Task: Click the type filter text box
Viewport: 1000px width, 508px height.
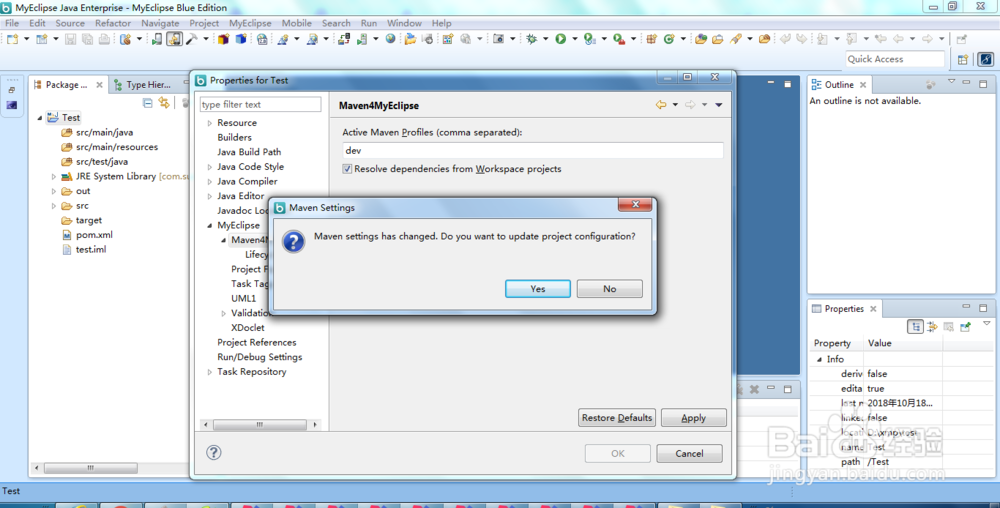Action: (x=260, y=105)
